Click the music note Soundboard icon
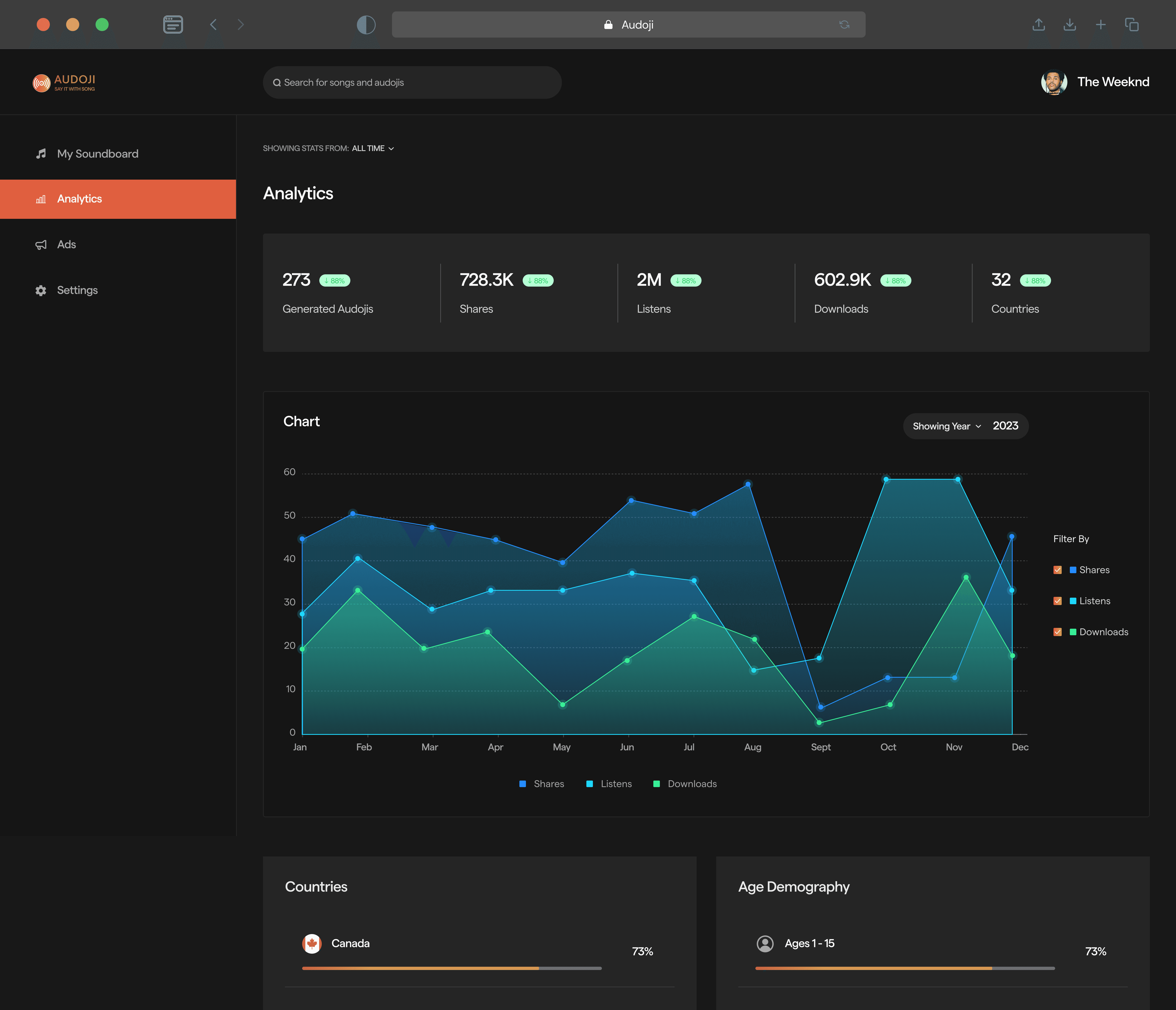 coord(41,154)
